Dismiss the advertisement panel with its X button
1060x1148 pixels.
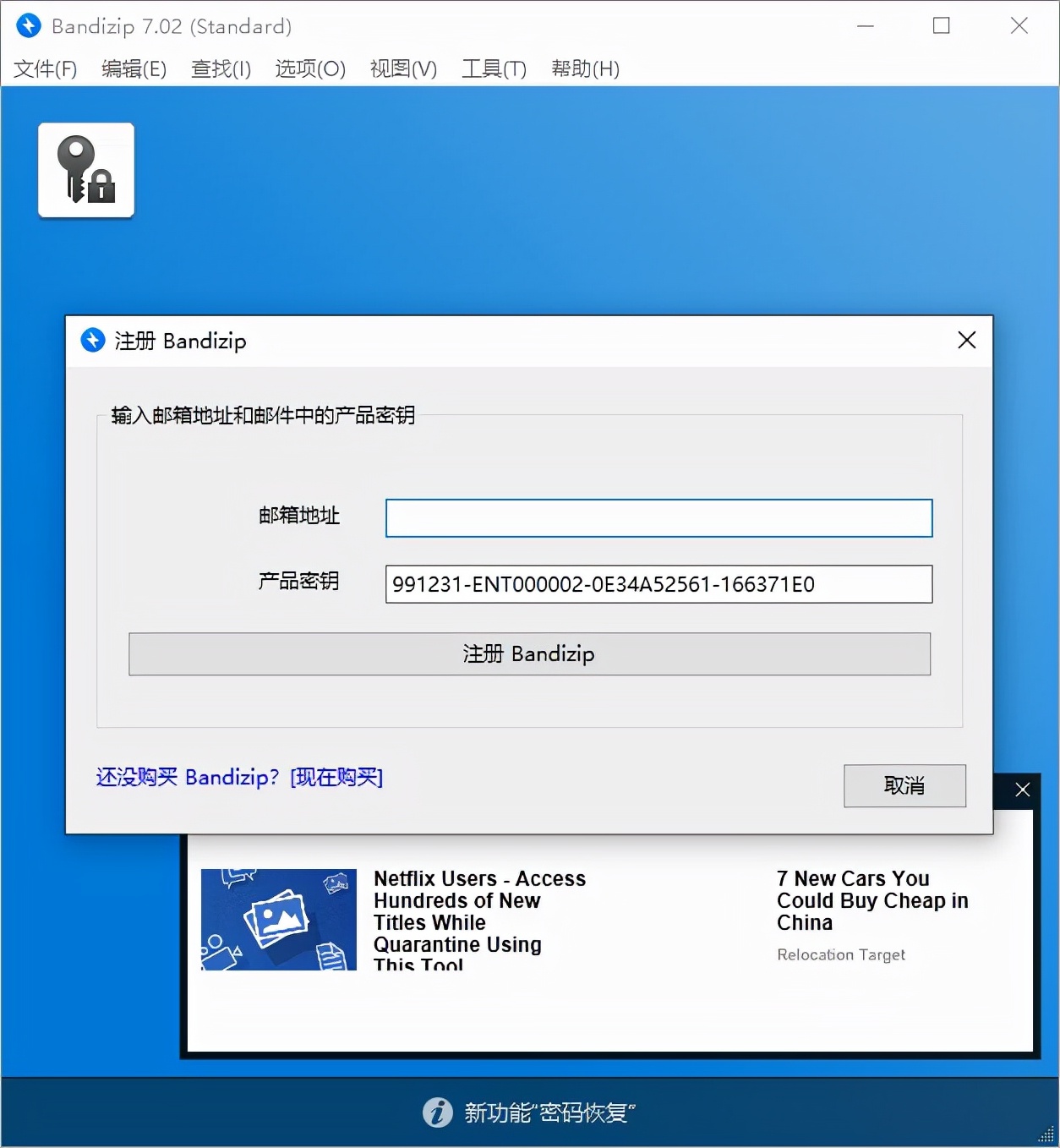pyautogui.click(x=1023, y=790)
